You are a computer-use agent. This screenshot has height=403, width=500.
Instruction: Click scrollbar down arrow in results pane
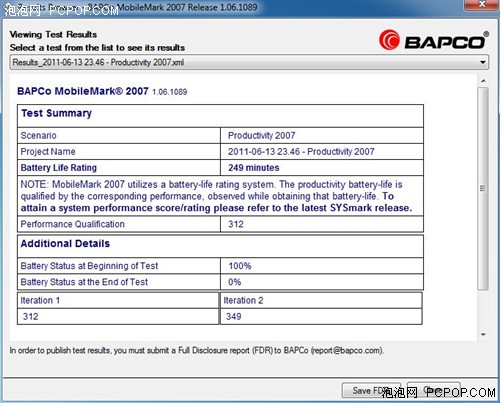pyautogui.click(x=483, y=334)
